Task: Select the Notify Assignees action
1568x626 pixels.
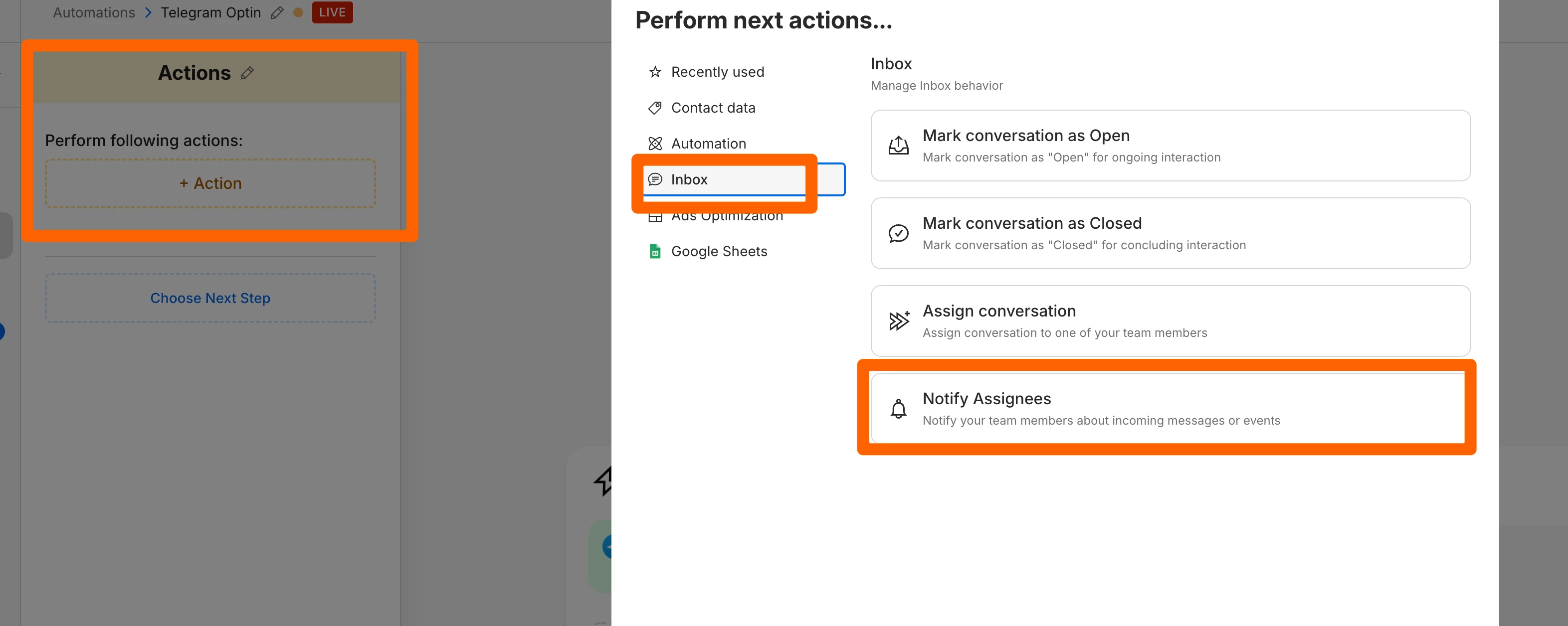Action: coord(1170,408)
